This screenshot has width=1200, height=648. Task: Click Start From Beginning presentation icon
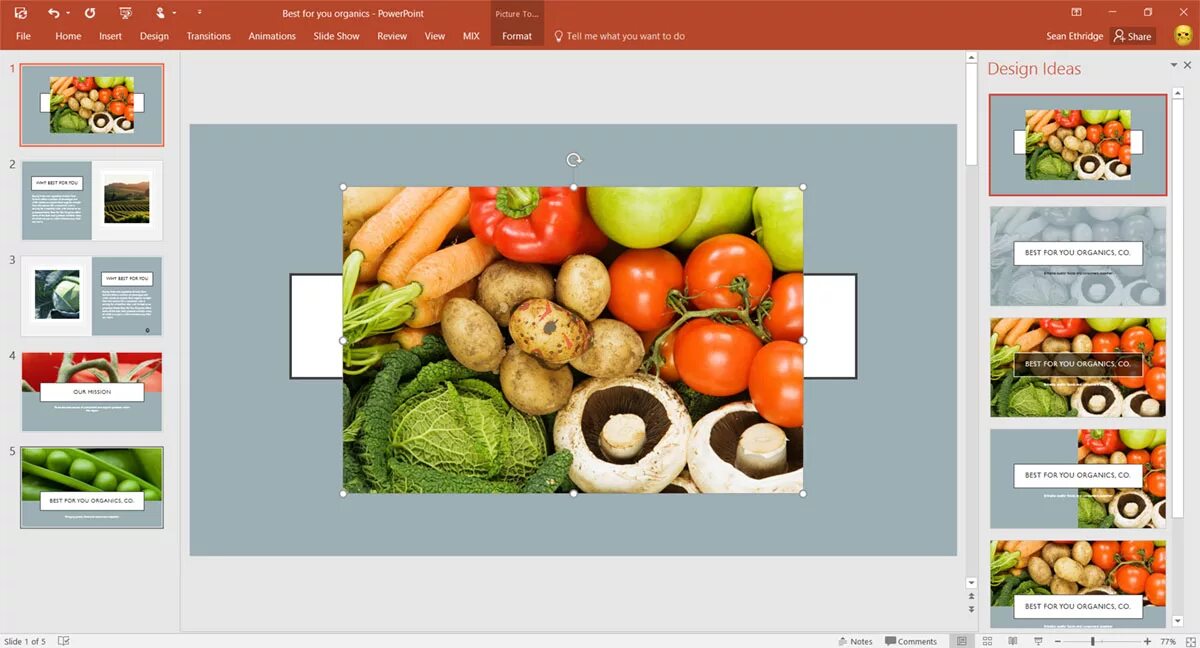[x=125, y=13]
